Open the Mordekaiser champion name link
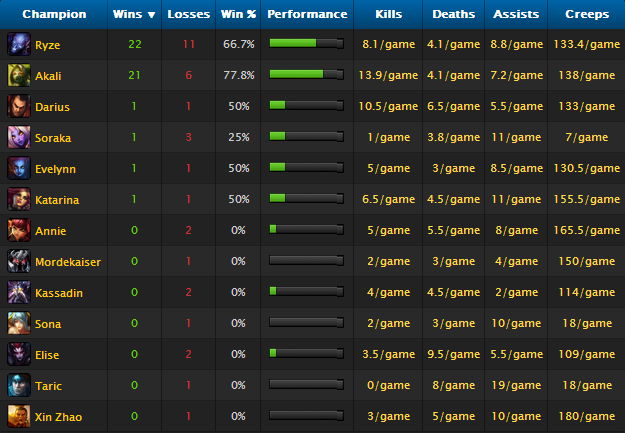This screenshot has width=625, height=433. coord(68,262)
